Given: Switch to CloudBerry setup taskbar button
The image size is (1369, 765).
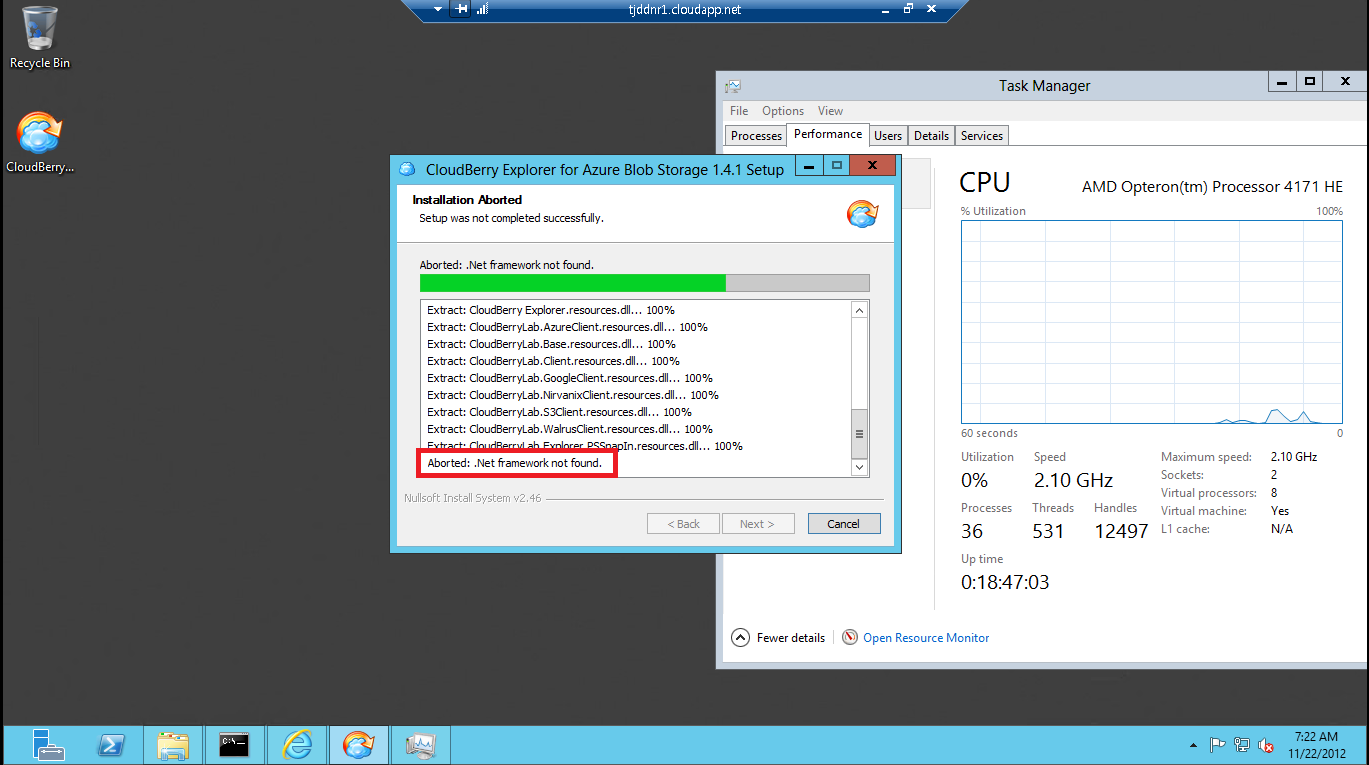Looking at the screenshot, I should [x=358, y=745].
